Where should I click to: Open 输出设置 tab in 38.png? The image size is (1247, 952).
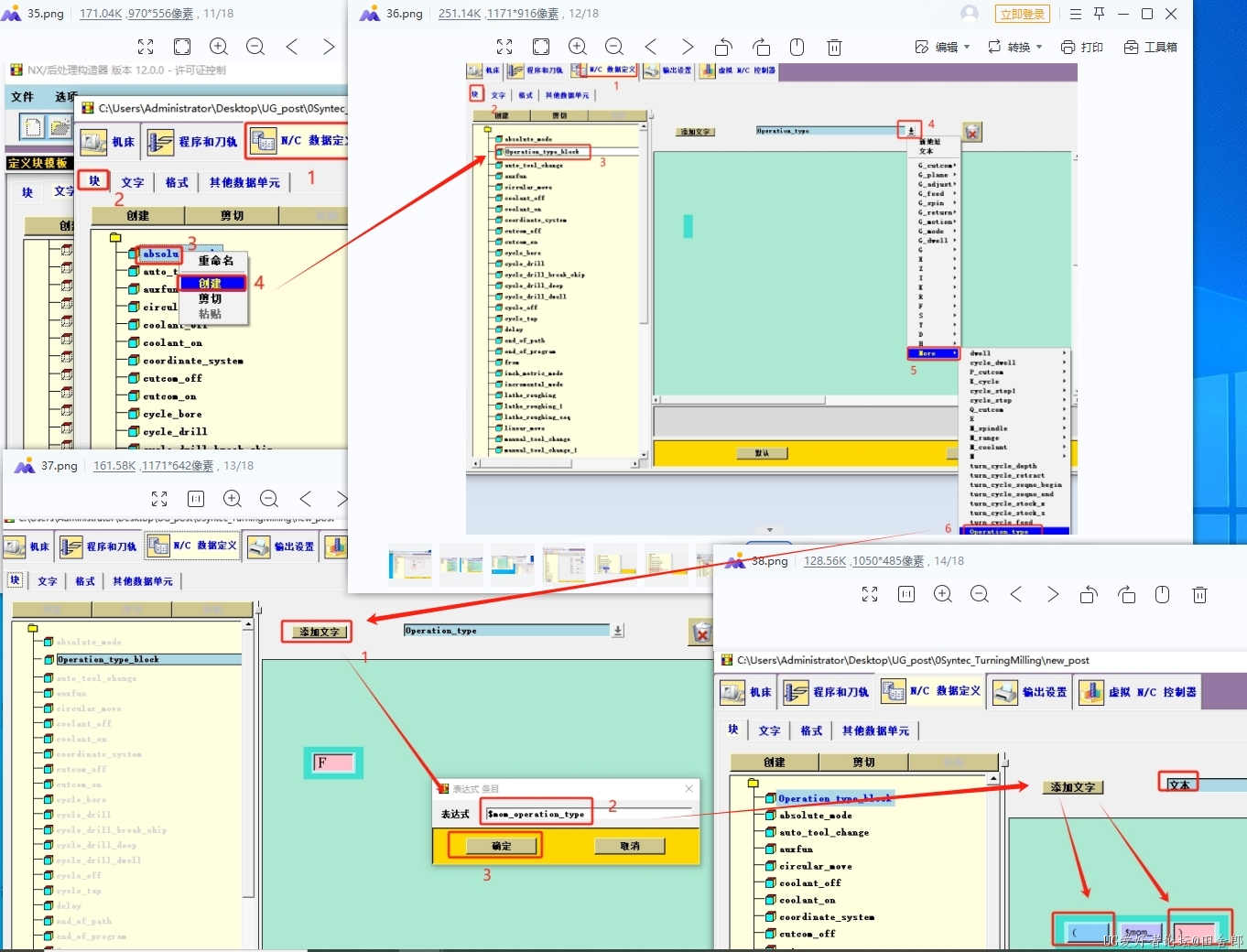(x=1030, y=692)
